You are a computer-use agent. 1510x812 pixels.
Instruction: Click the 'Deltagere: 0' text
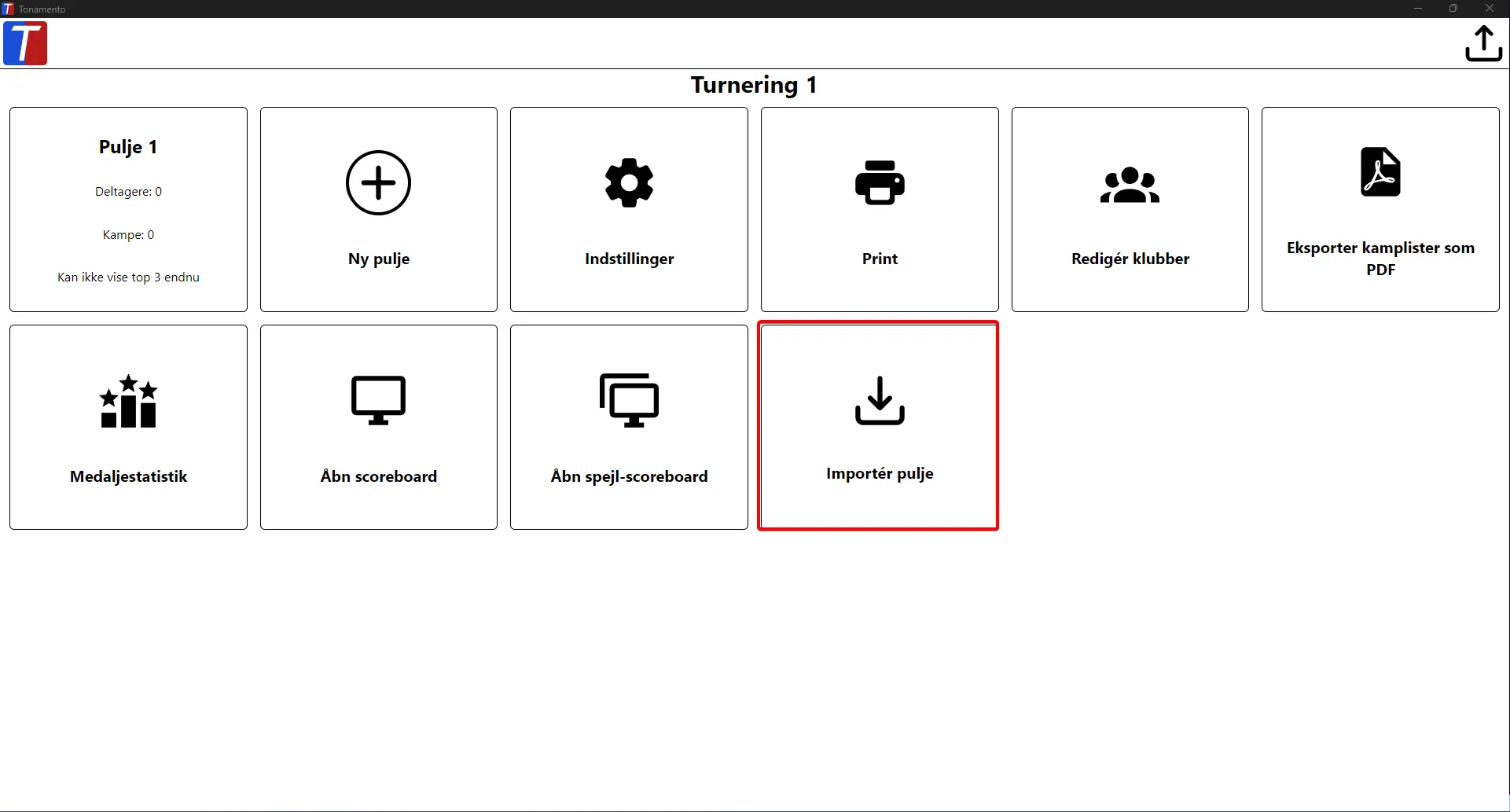click(x=128, y=192)
